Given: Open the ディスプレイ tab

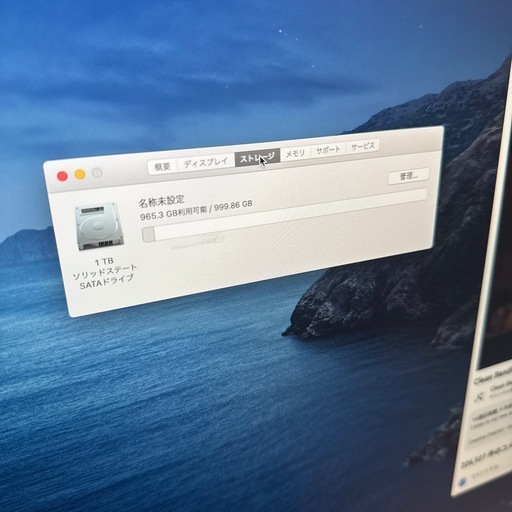Looking at the screenshot, I should tap(206, 162).
